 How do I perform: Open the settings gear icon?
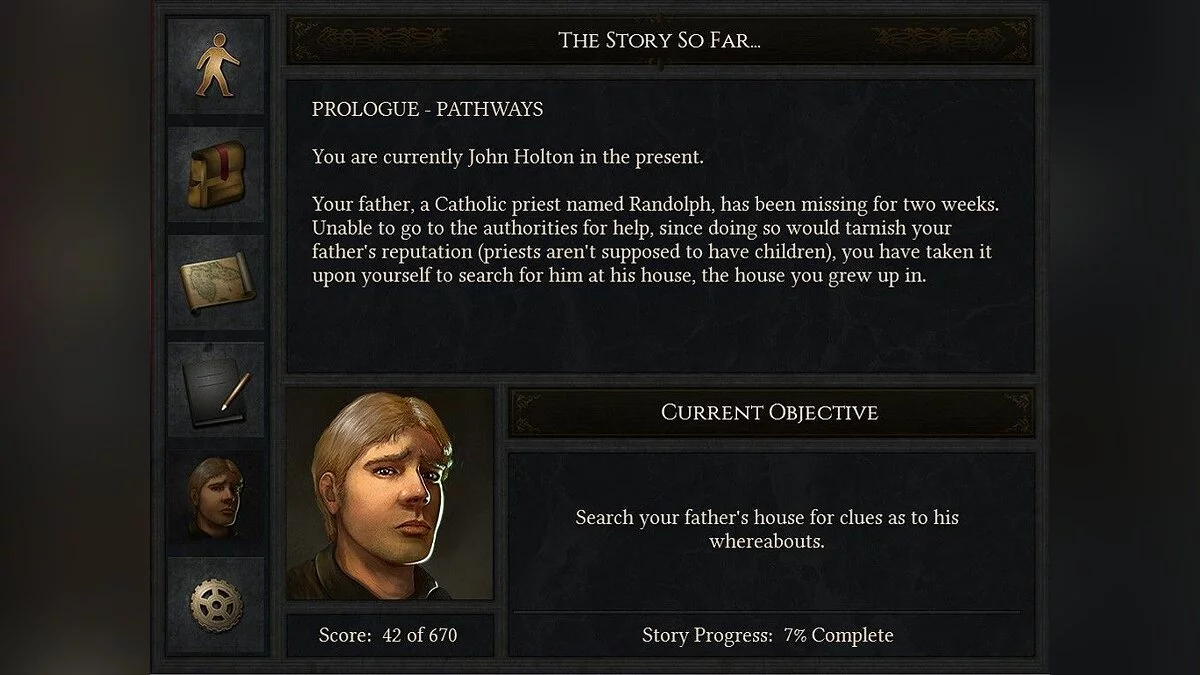(216, 604)
